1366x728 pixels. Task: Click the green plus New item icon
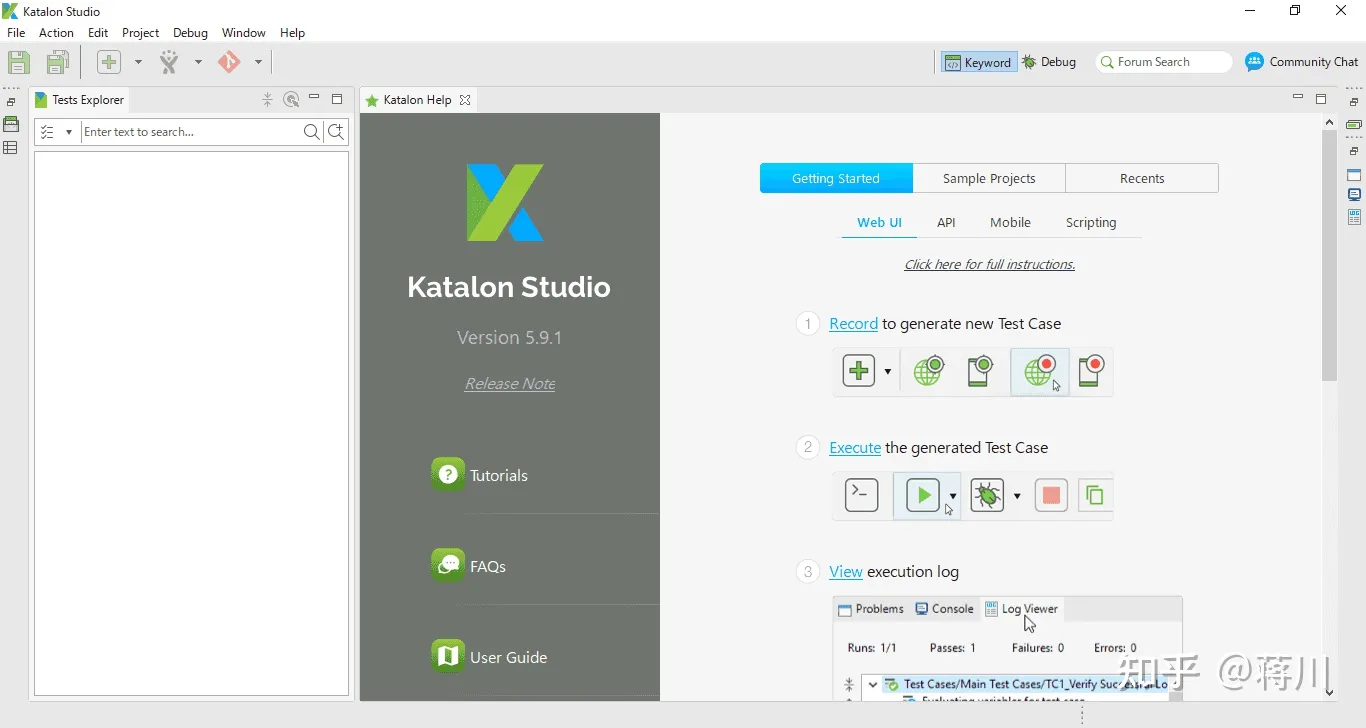pos(109,62)
